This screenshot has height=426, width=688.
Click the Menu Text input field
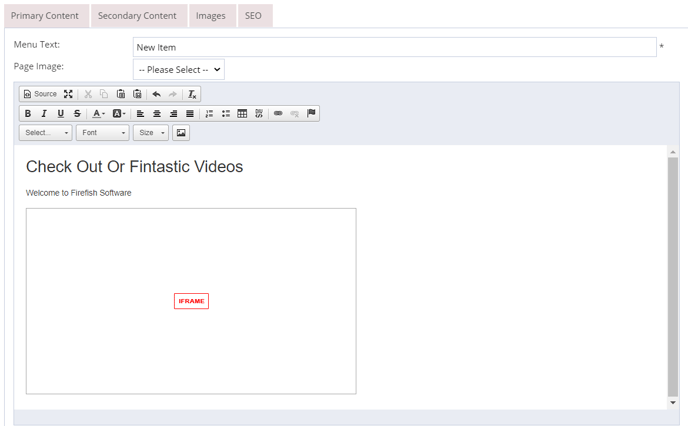coord(394,47)
